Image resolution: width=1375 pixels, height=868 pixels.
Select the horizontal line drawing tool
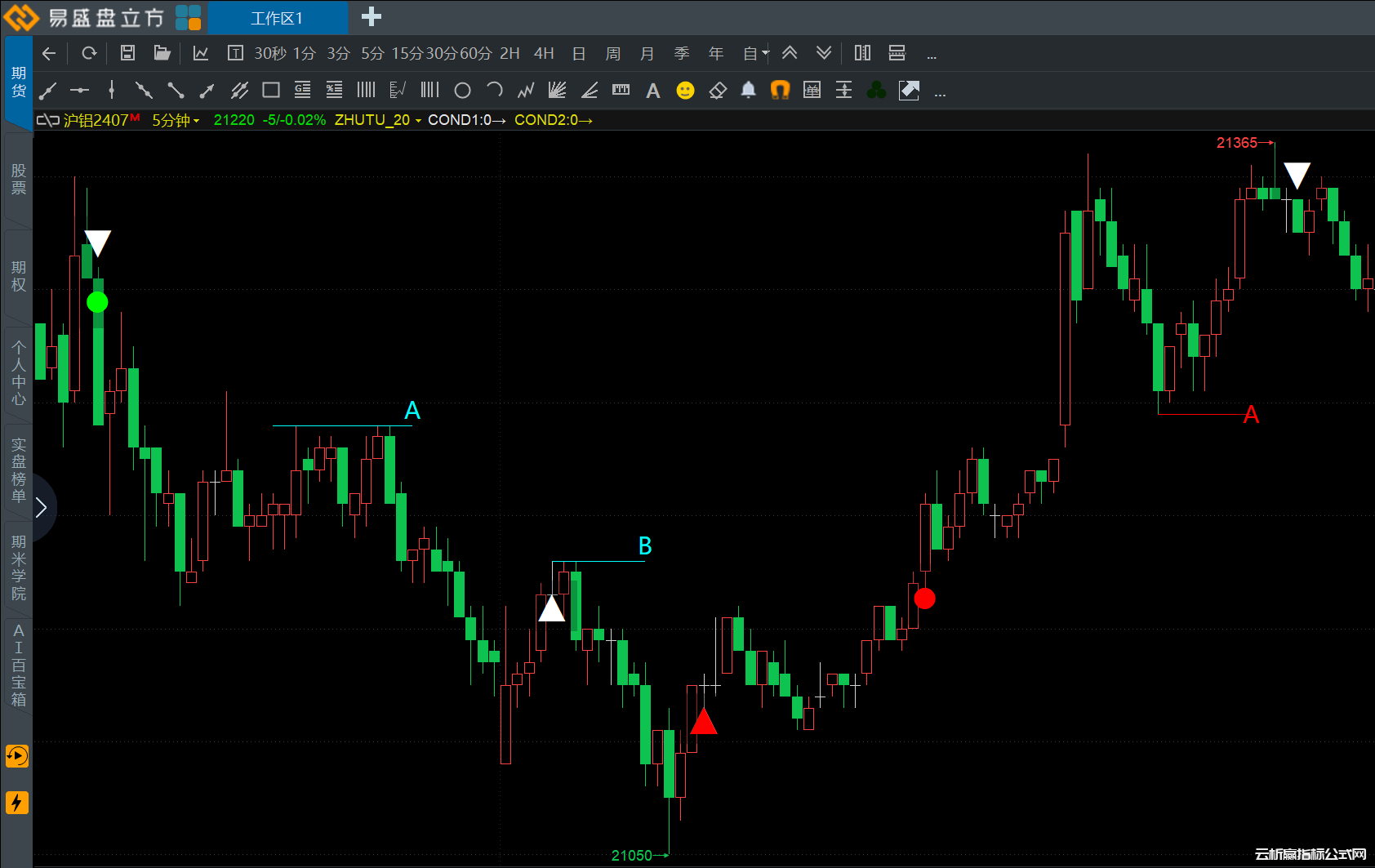(x=79, y=90)
